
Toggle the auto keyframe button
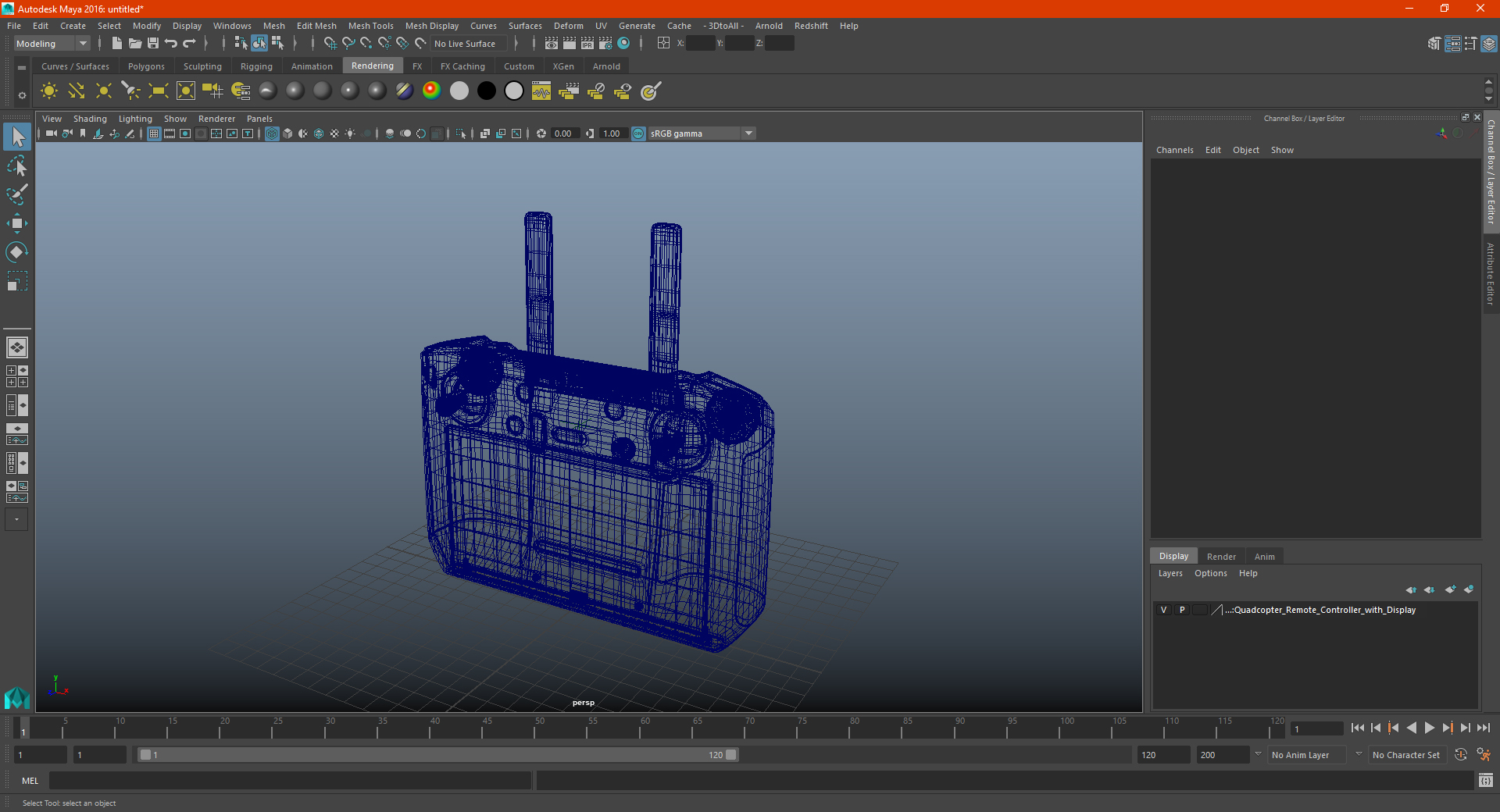click(x=1460, y=755)
